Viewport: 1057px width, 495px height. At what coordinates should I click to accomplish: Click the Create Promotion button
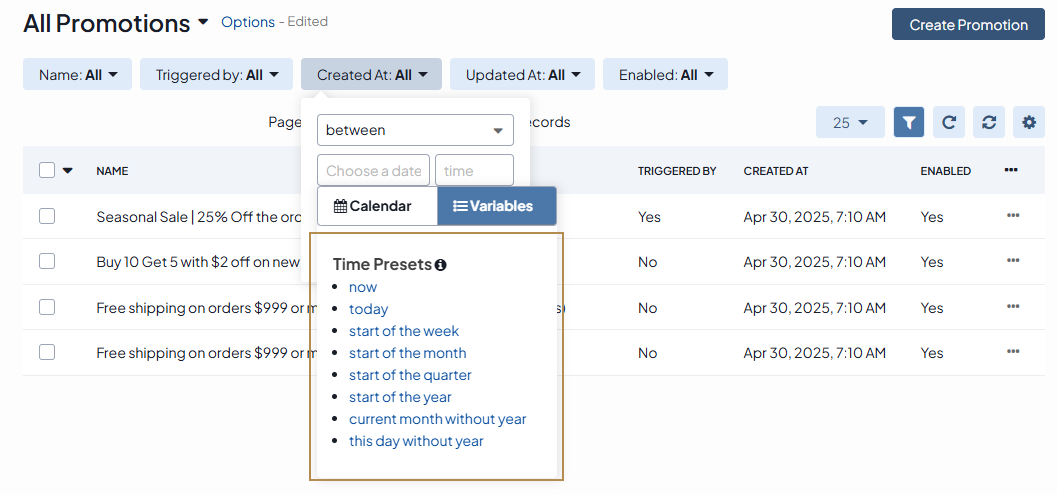(968, 24)
